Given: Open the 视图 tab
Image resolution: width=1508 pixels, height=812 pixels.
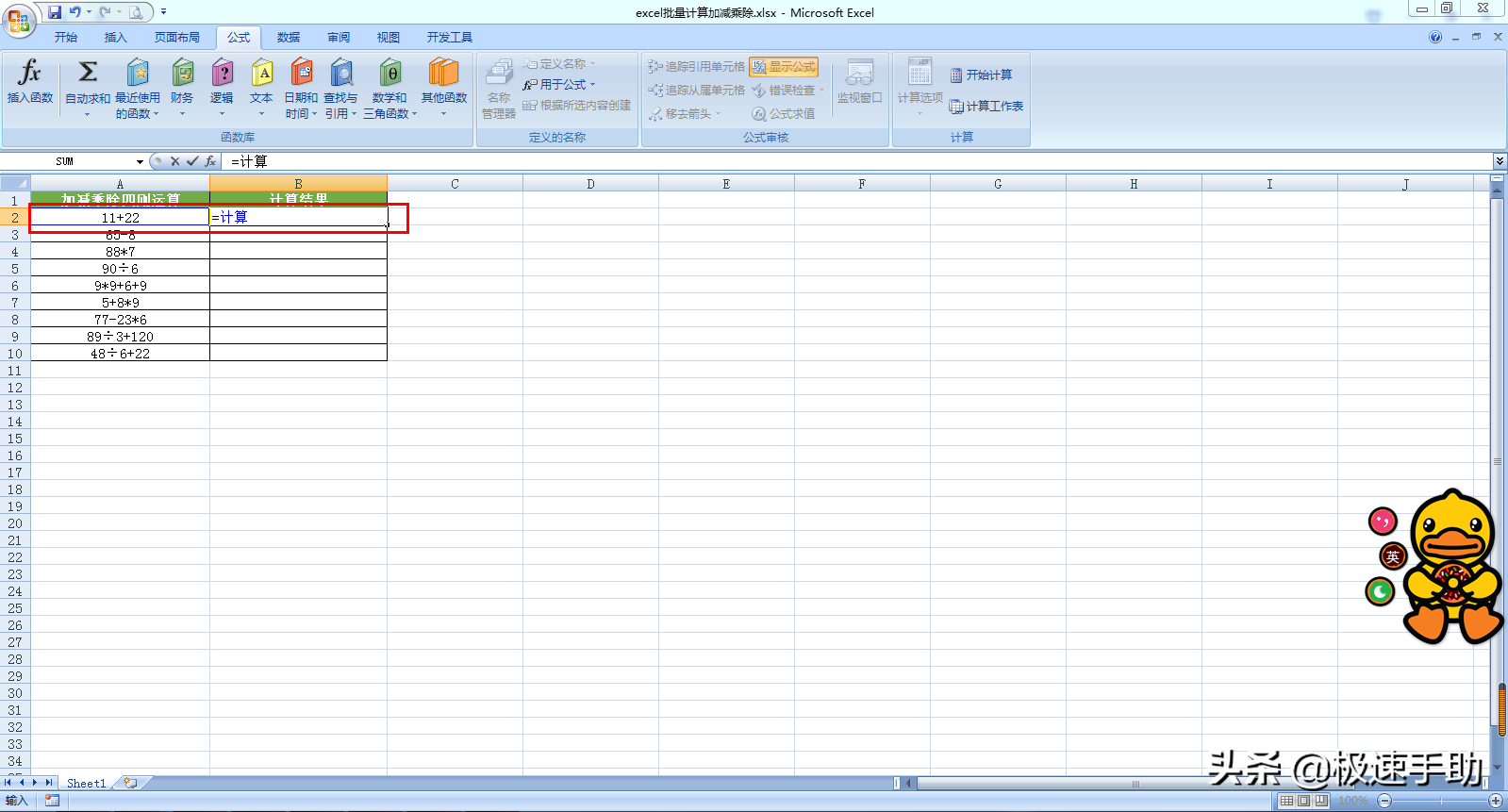Looking at the screenshot, I should (x=389, y=38).
